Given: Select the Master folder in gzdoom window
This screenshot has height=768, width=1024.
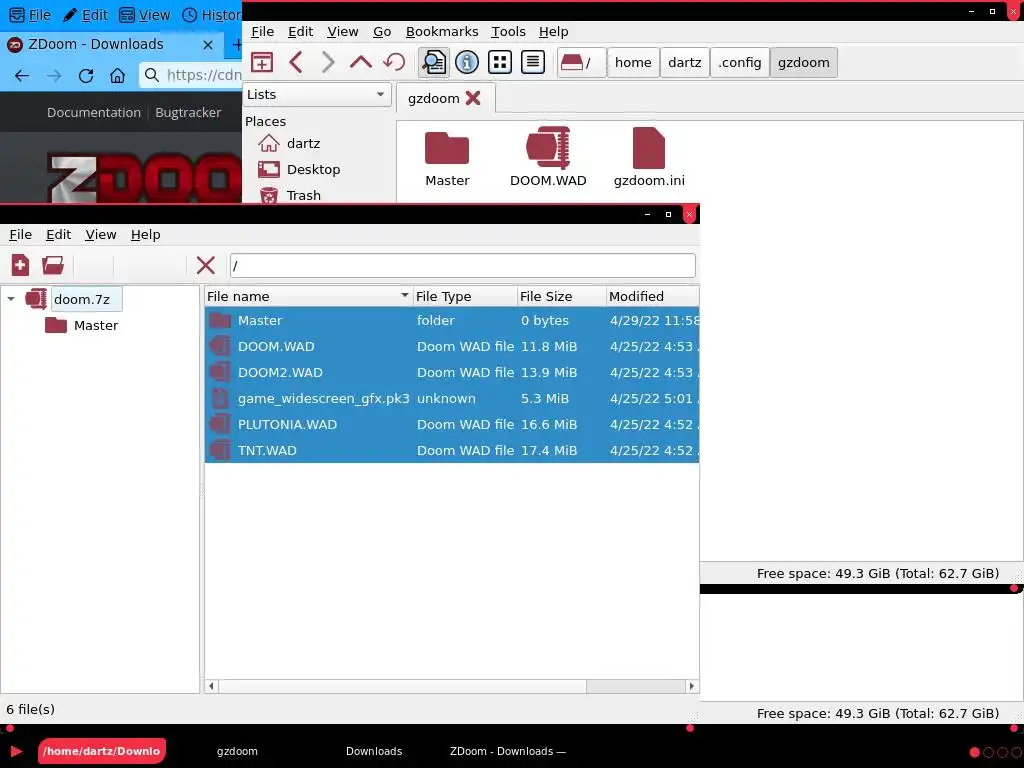Looking at the screenshot, I should coord(447,157).
